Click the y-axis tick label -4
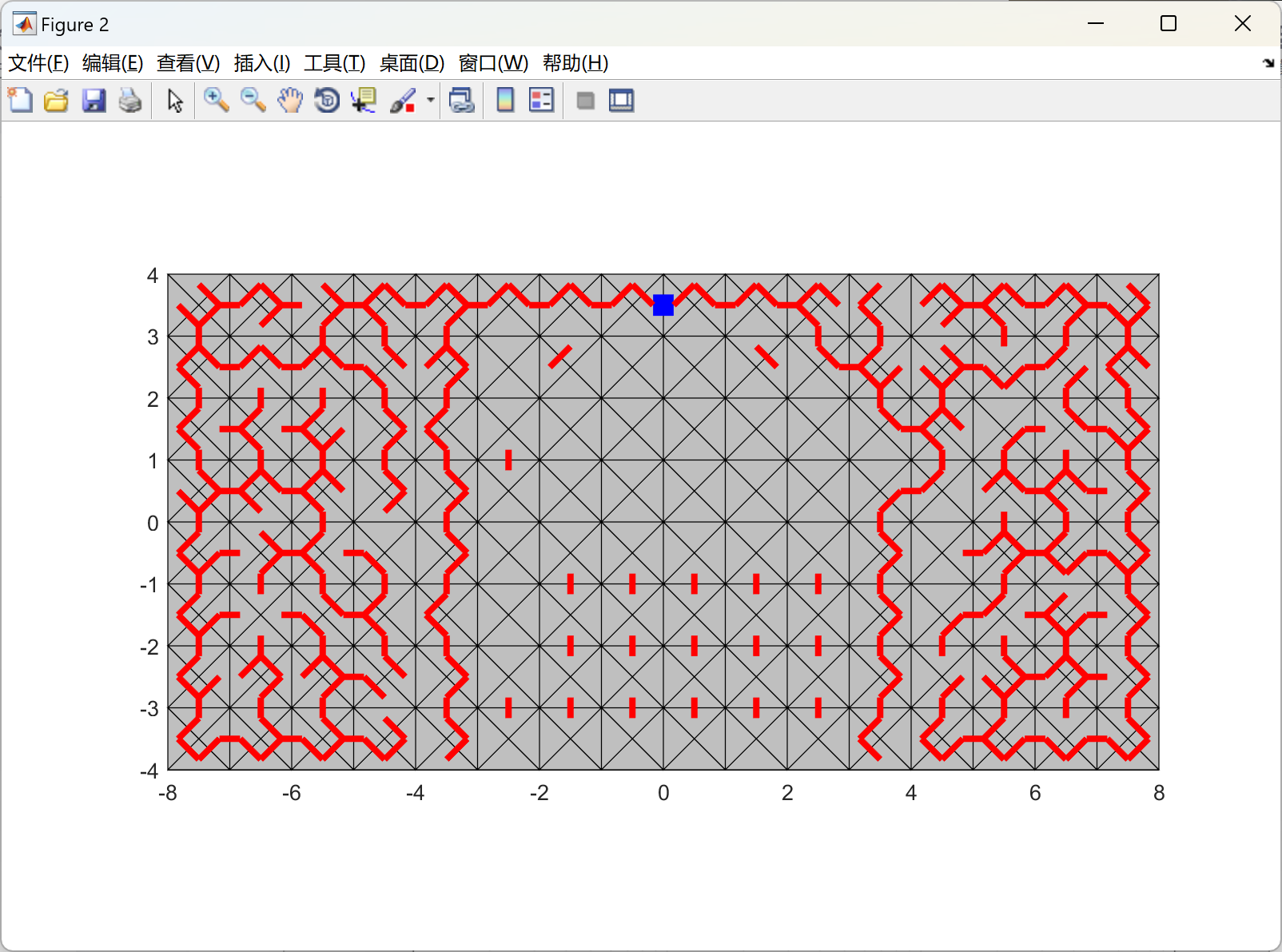The image size is (1282, 952). pos(149,771)
